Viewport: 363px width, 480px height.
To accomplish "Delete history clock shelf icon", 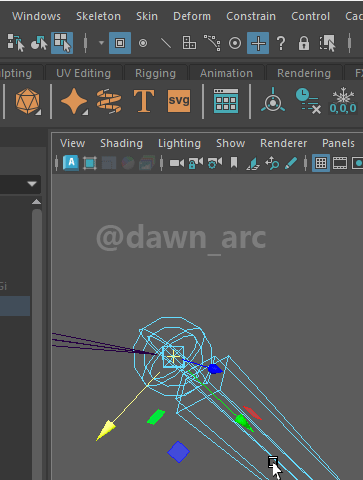I will pyautogui.click(x=308, y=101).
